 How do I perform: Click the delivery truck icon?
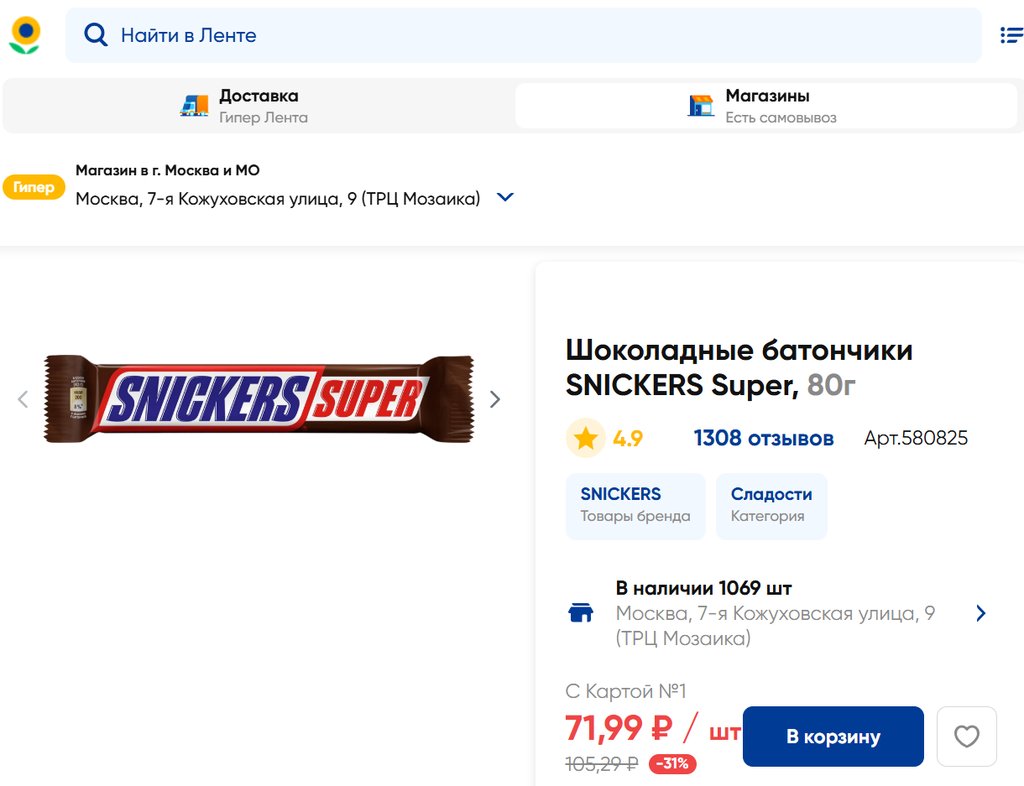click(x=194, y=105)
